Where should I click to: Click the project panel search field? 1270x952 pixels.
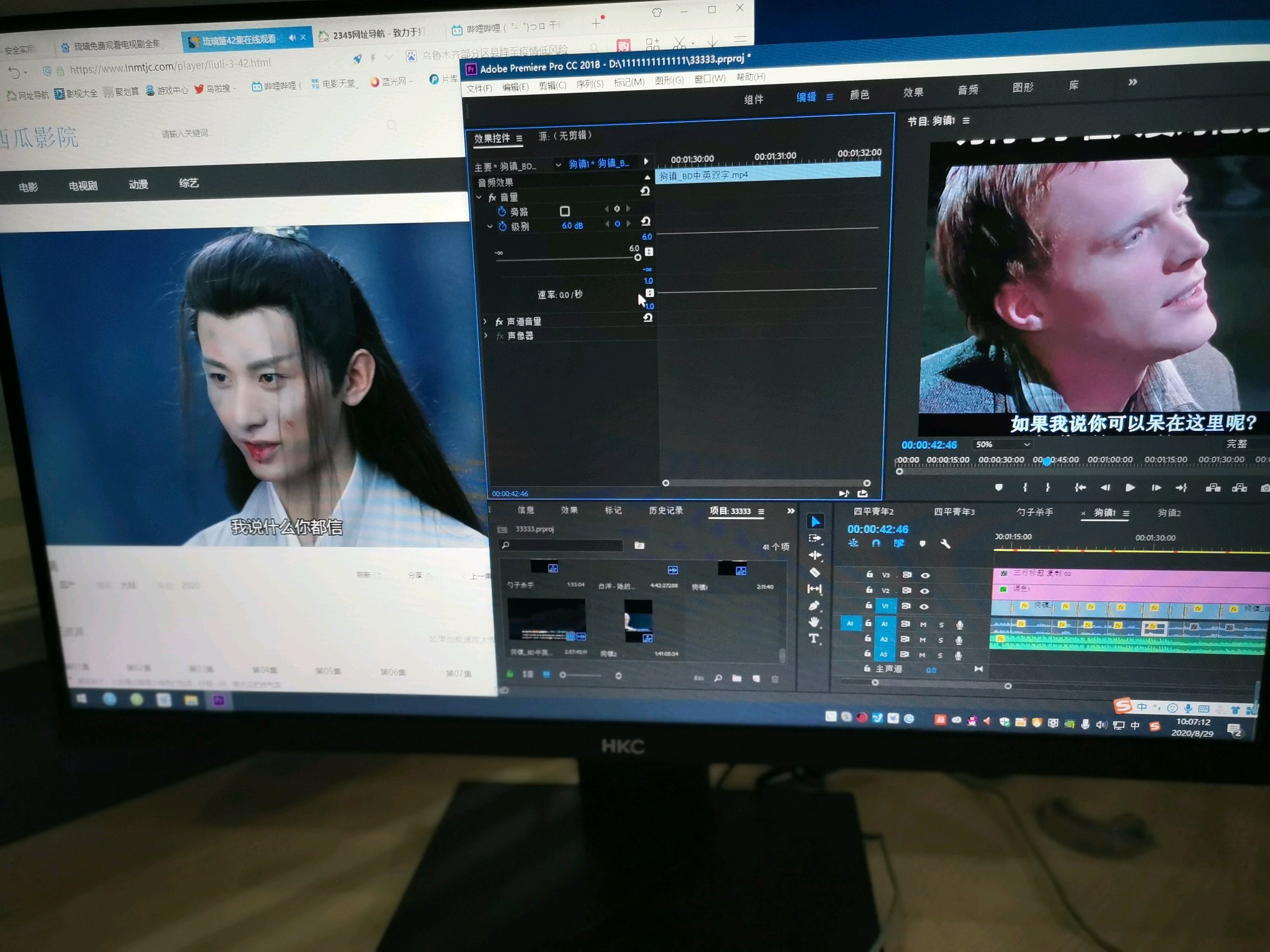[561, 545]
